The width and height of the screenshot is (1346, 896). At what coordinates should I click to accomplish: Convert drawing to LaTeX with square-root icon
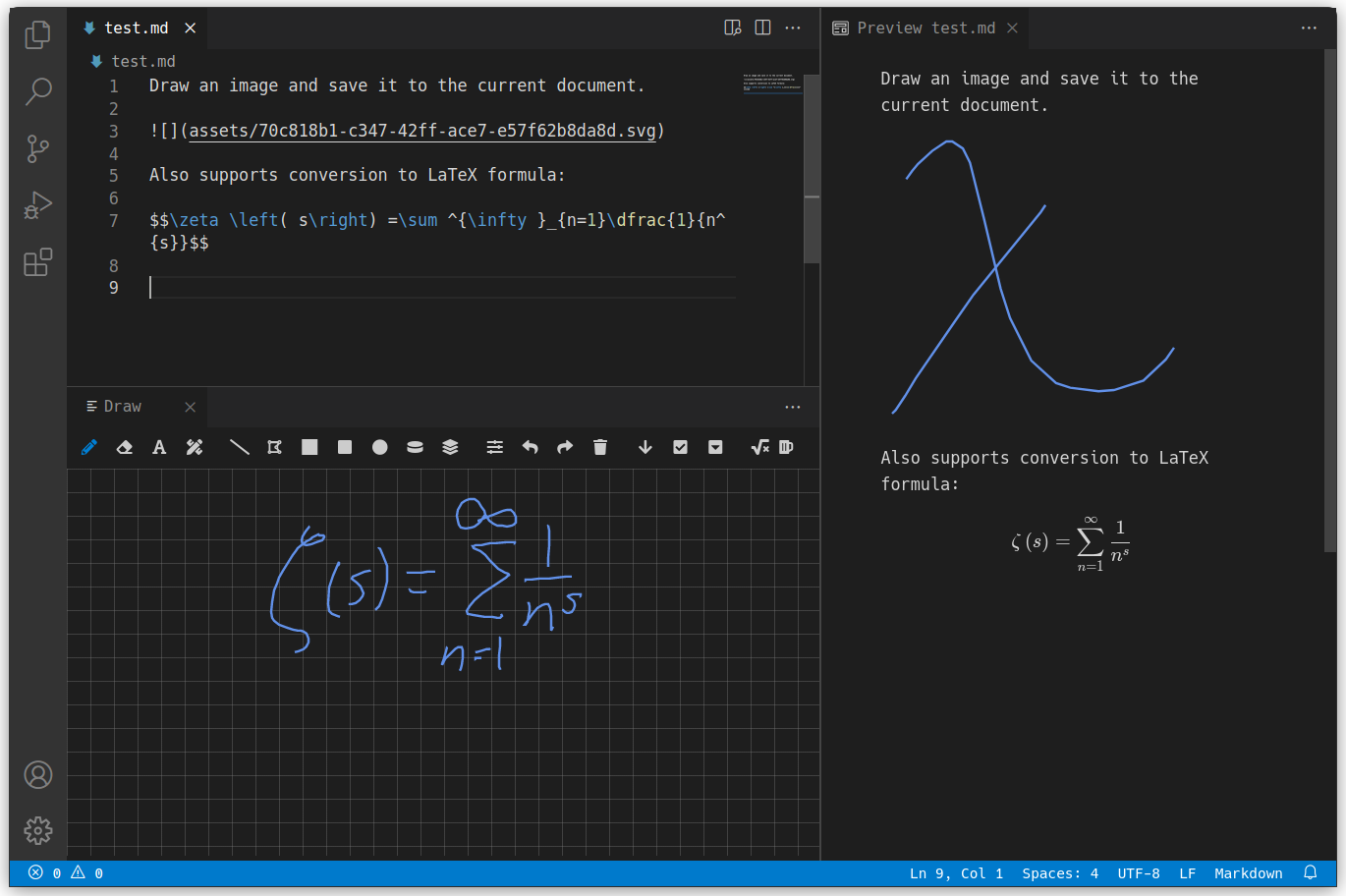759,447
